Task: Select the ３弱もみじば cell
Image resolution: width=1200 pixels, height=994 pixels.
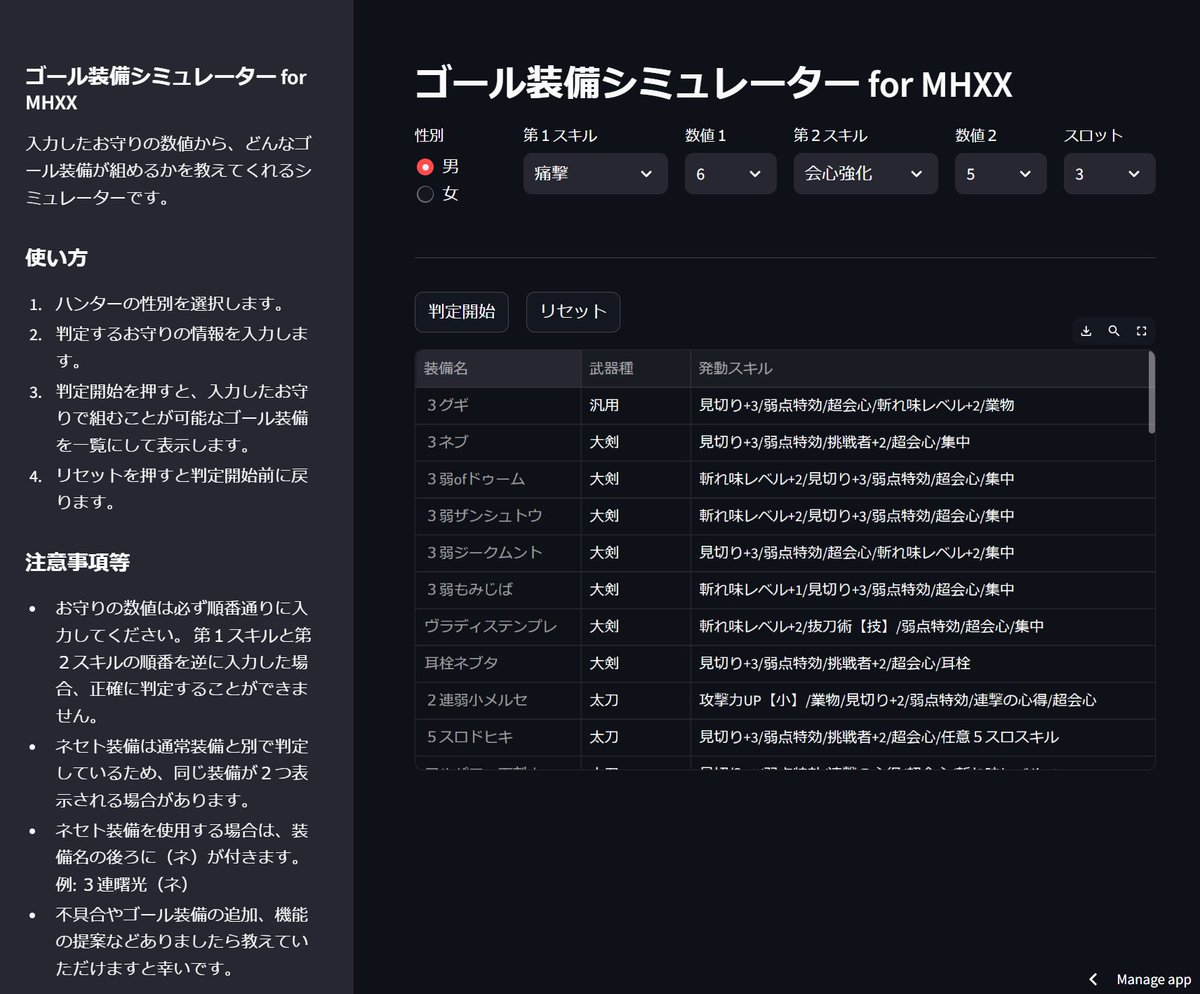Action: 498,589
